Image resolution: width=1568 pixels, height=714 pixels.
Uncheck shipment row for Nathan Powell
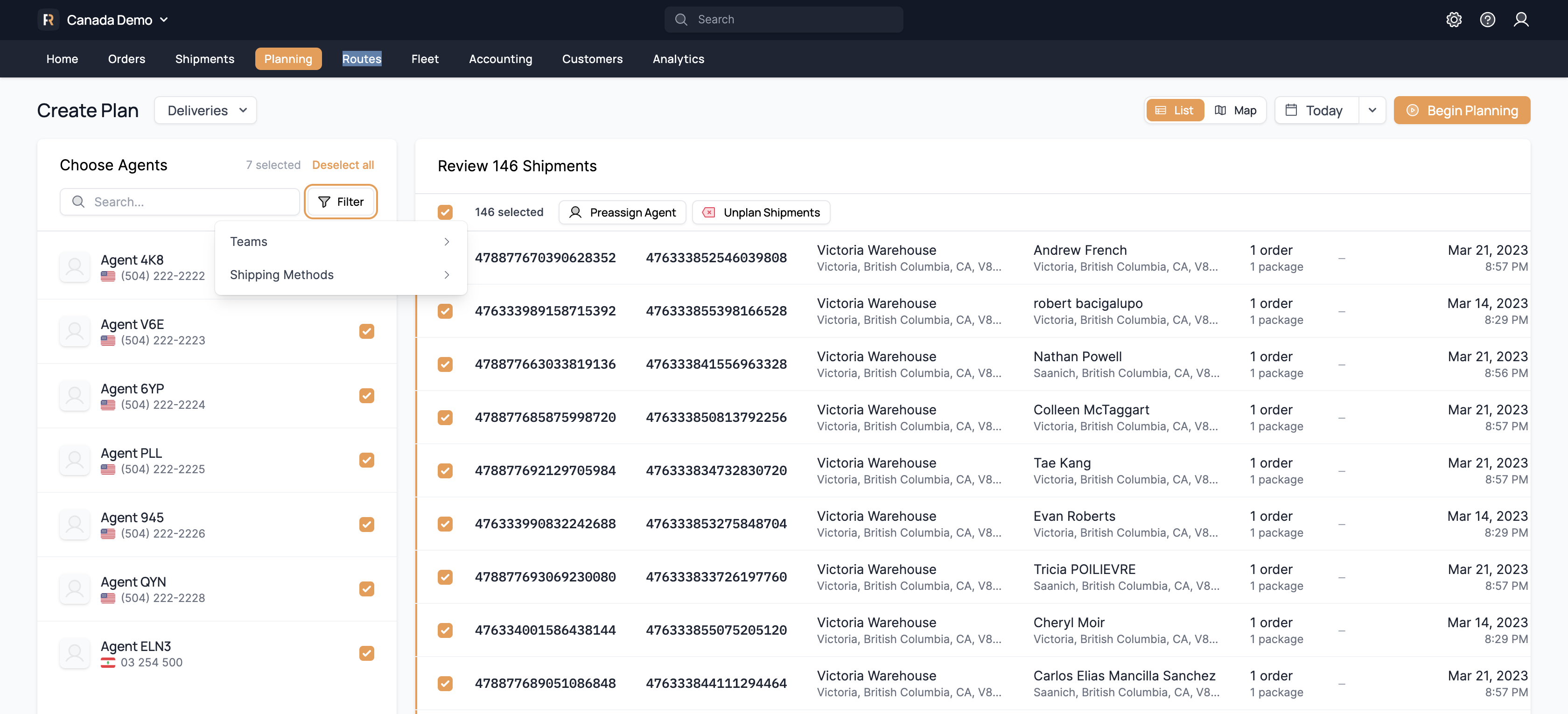click(445, 364)
